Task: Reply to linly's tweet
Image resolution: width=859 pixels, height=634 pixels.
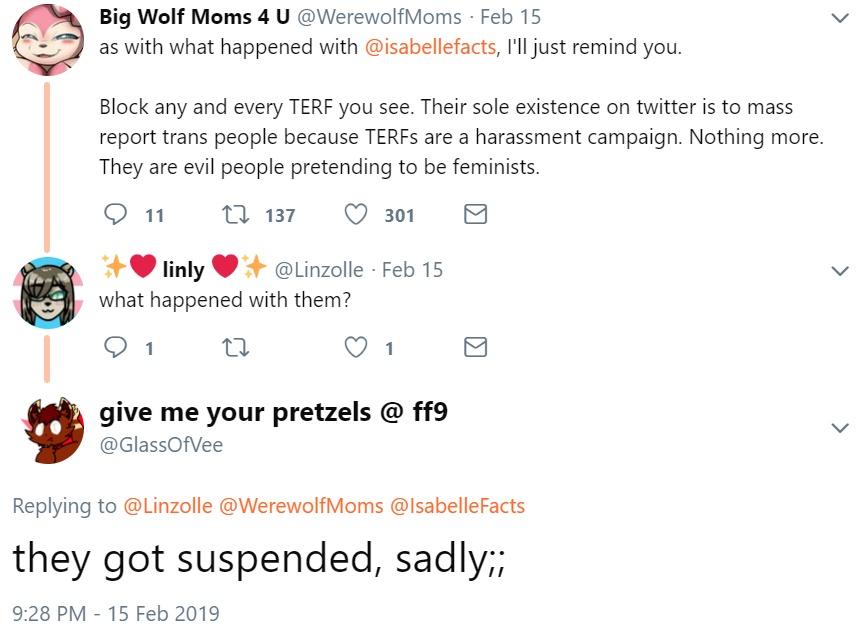Action: [x=117, y=347]
